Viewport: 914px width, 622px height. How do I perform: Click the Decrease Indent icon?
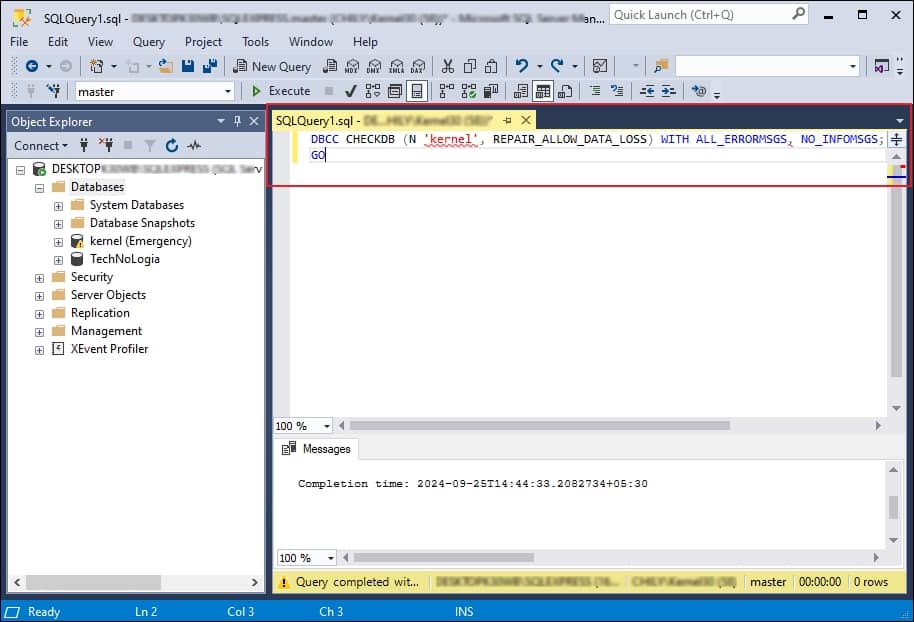tap(647, 91)
